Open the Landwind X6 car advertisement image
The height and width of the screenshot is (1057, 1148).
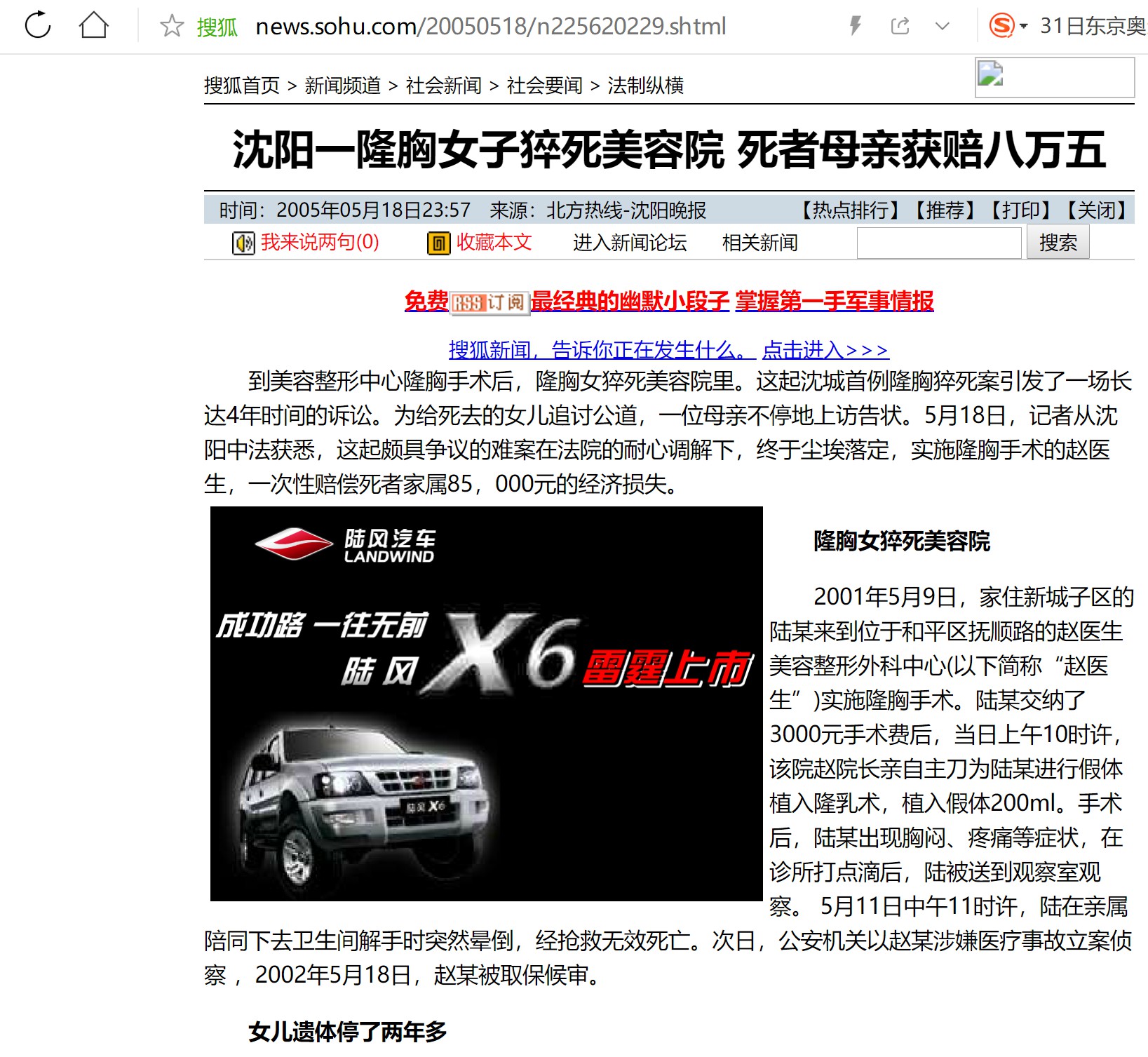point(487,703)
